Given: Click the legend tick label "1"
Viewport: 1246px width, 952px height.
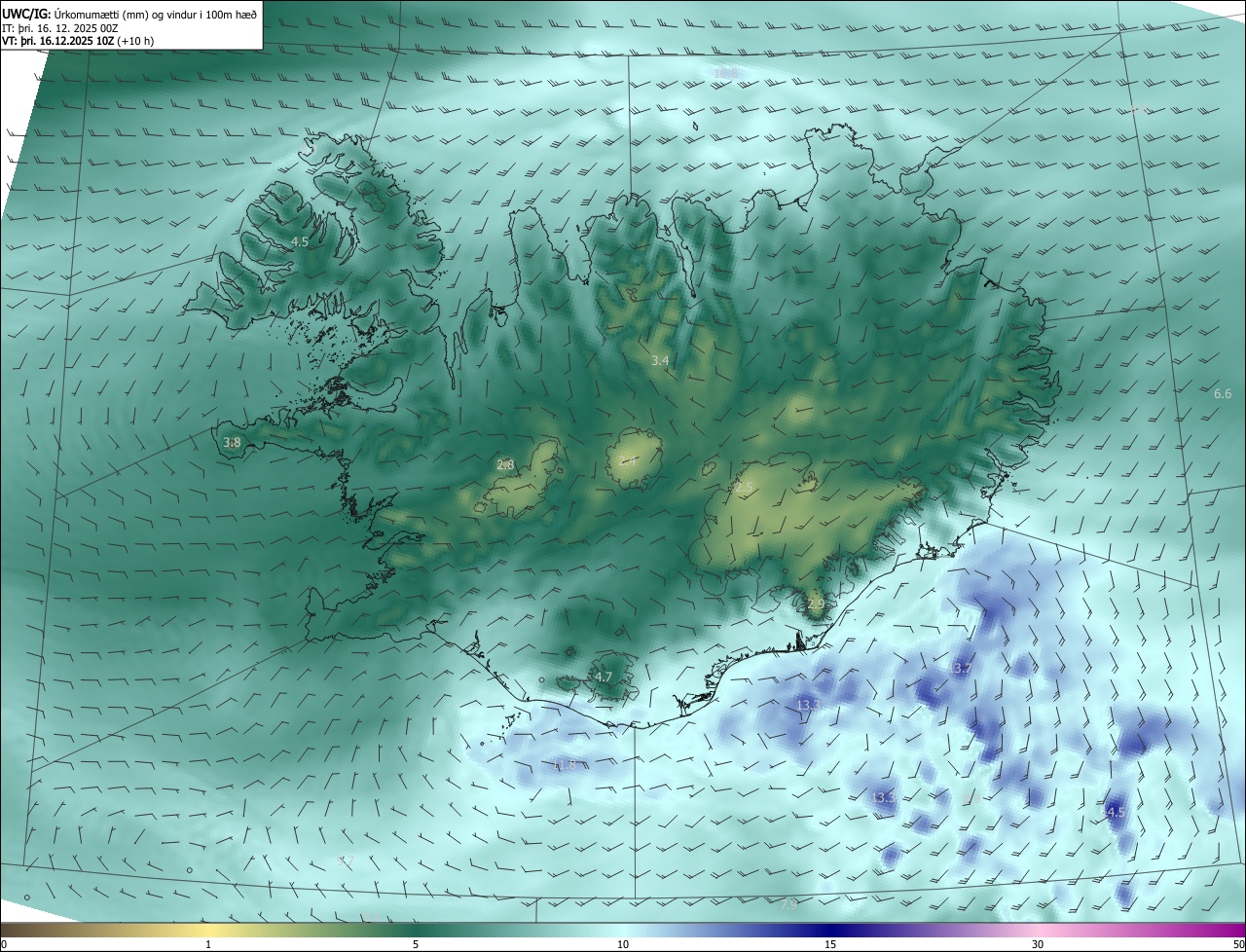Looking at the screenshot, I should [x=208, y=944].
